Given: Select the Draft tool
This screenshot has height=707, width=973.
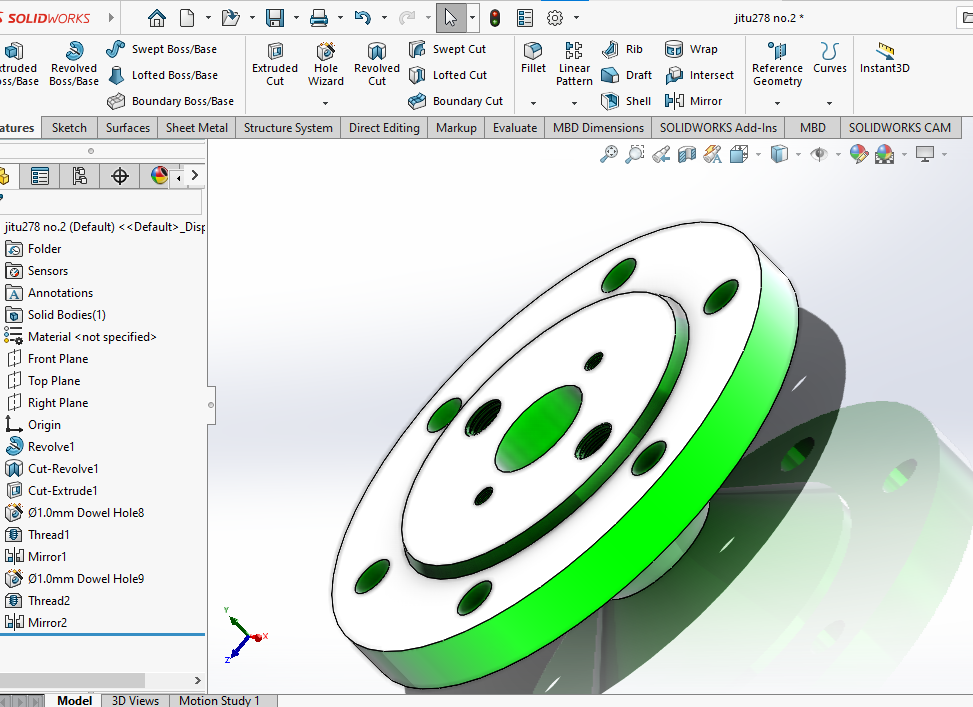Looking at the screenshot, I should pyautogui.click(x=627, y=75).
